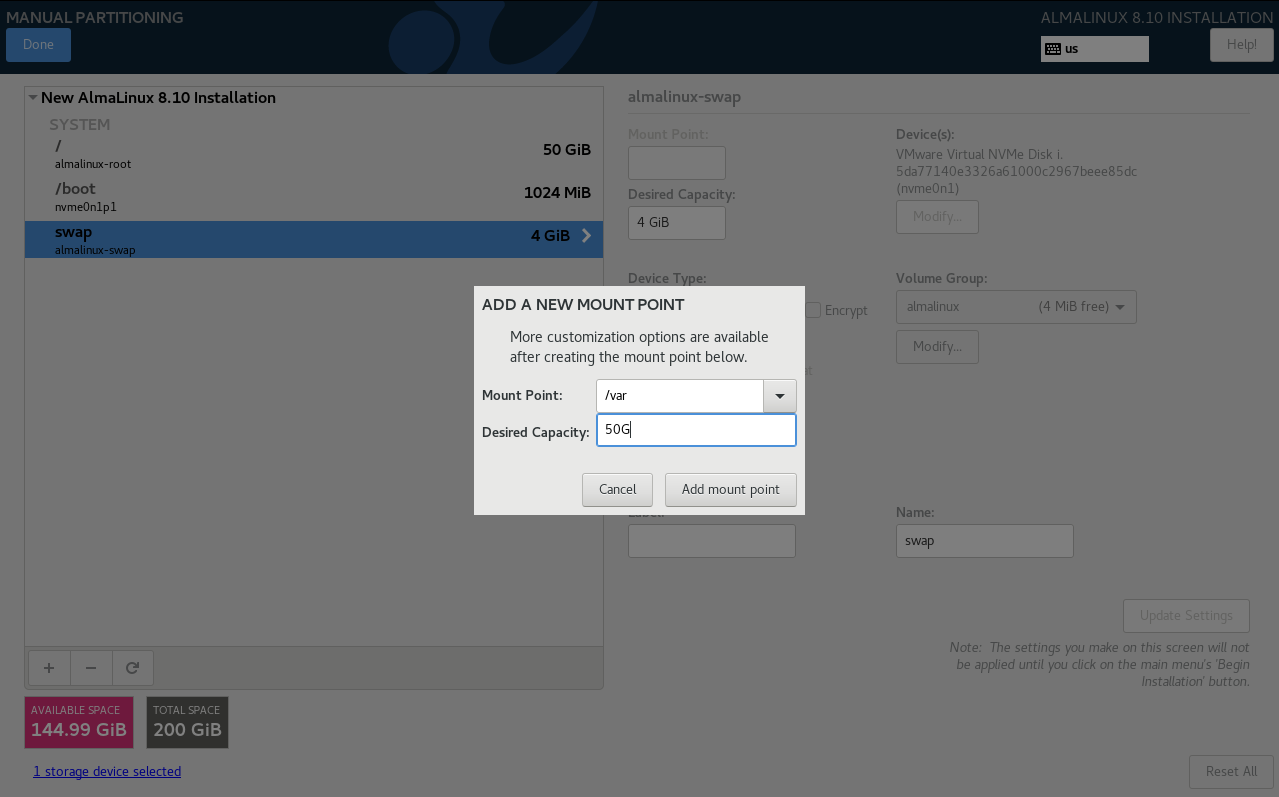Click Modify button under Device(s)
Viewport: 1279px width, 797px height.
tap(937, 217)
